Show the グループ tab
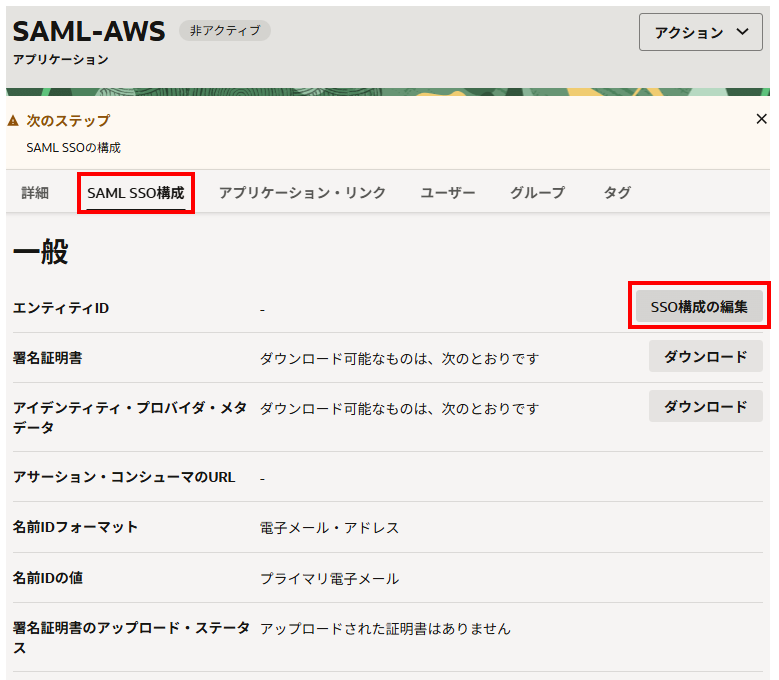Image resolution: width=779 pixels, height=680 pixels. click(x=537, y=193)
